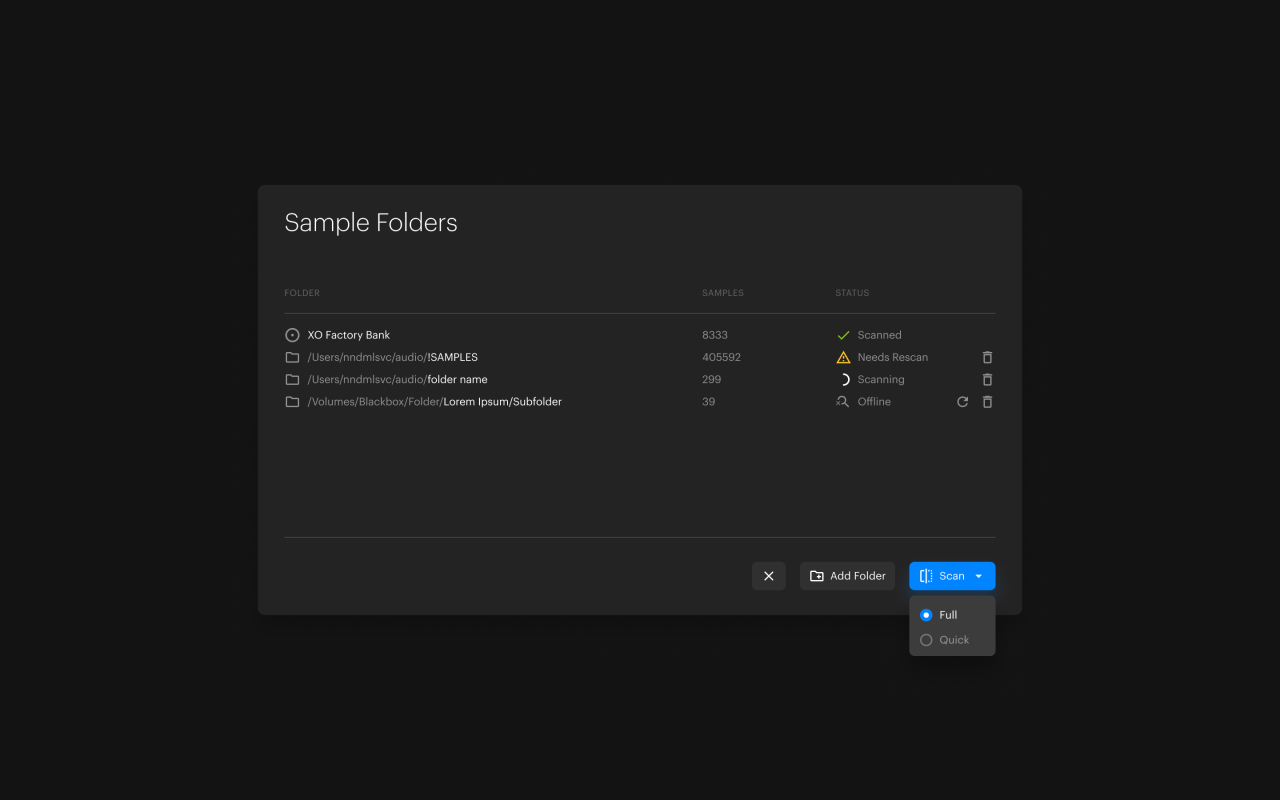Click the Add Folder button
Viewport: 1280px width, 800px height.
[847, 576]
